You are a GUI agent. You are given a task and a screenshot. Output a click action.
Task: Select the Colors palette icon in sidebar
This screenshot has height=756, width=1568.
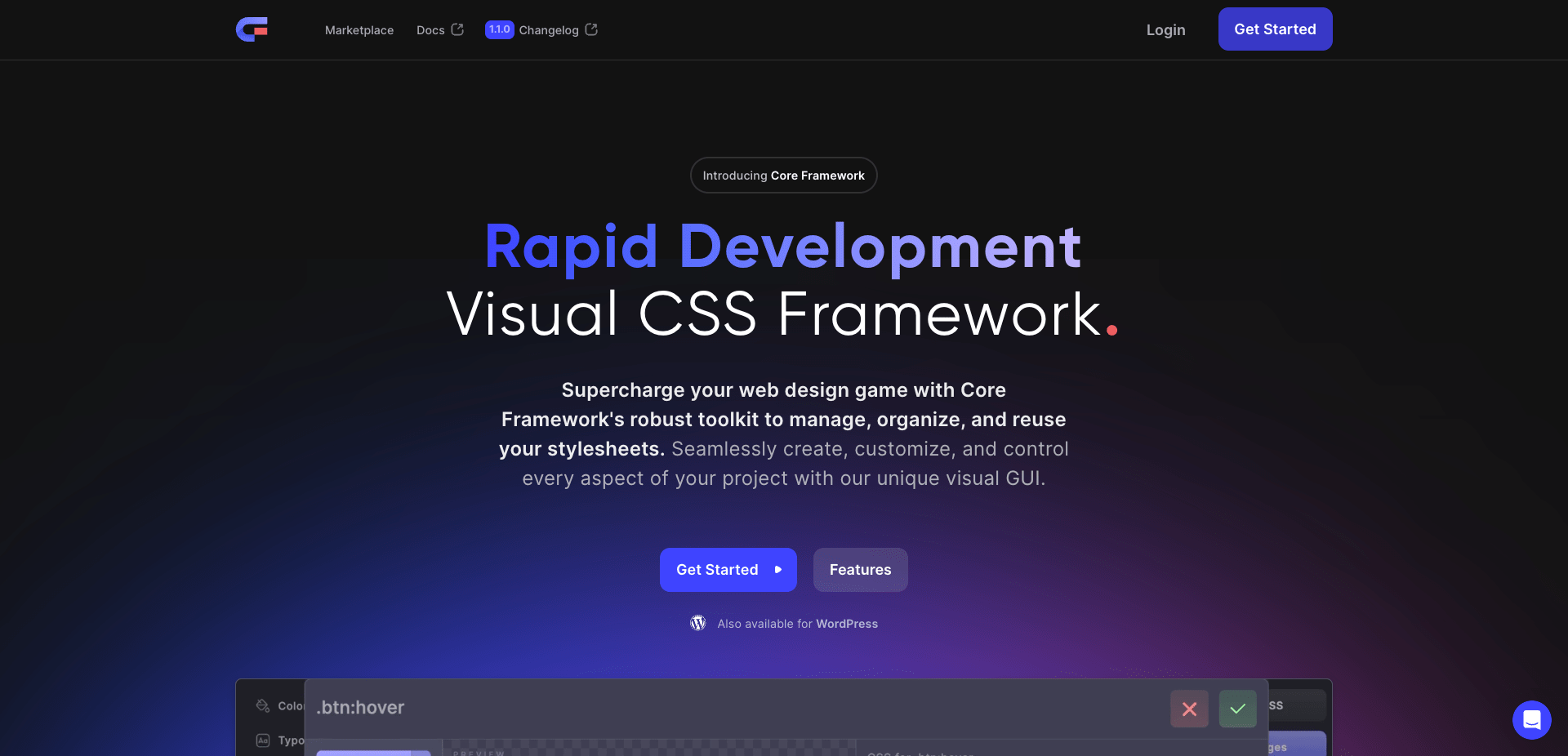(x=263, y=705)
